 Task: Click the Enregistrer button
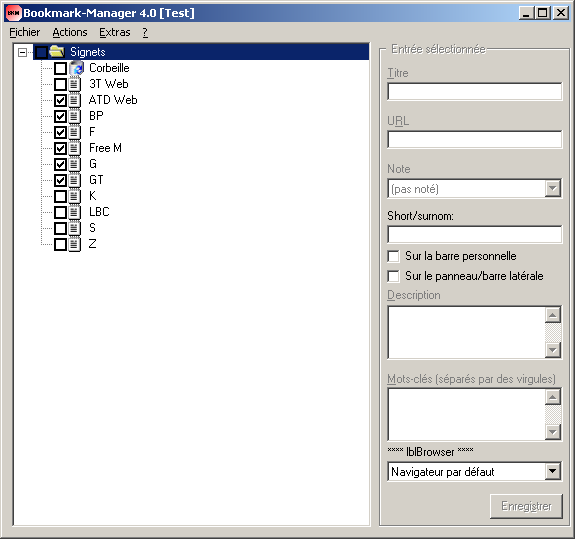[526, 506]
